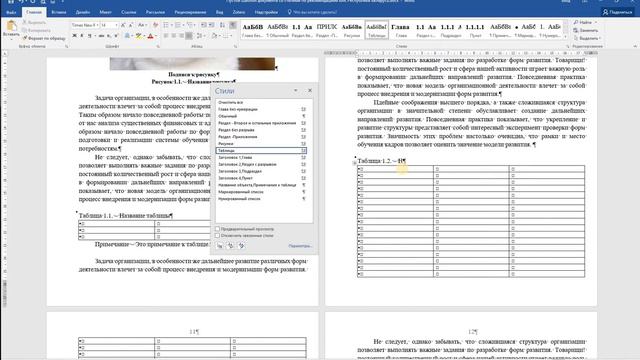Click the Share (Поделиться) button
Screen dimensions: 640x360
[x=617, y=12]
